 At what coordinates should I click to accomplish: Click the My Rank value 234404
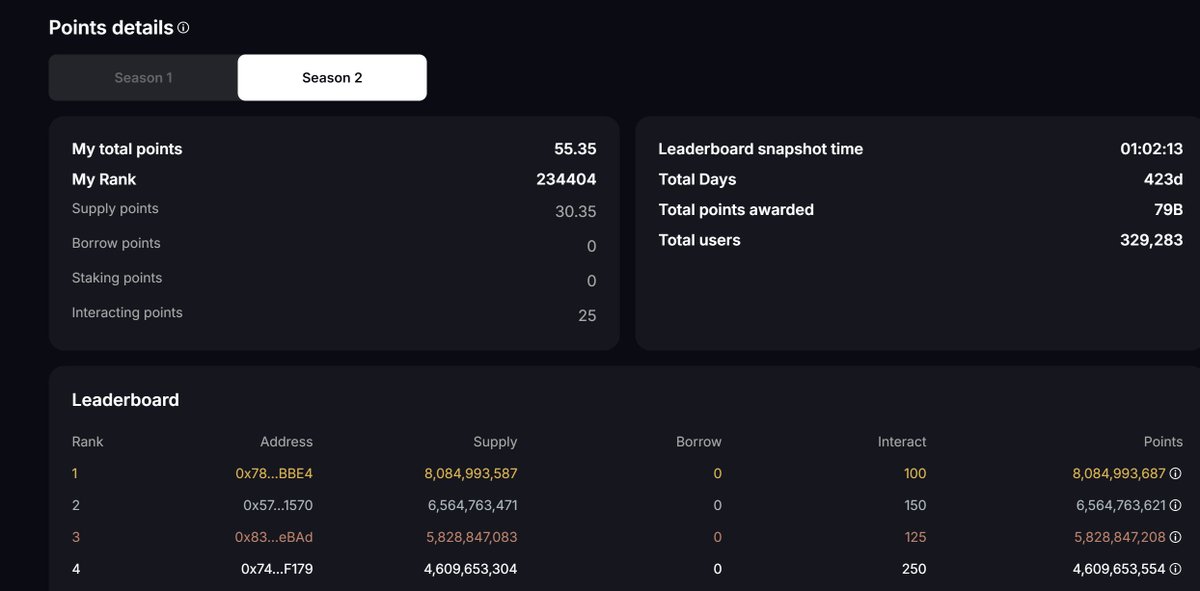(566, 179)
